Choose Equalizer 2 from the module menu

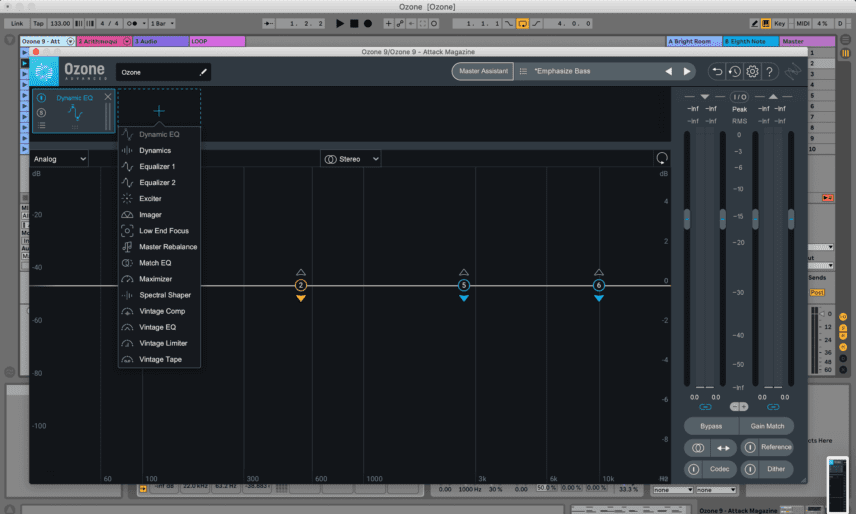click(x=159, y=182)
